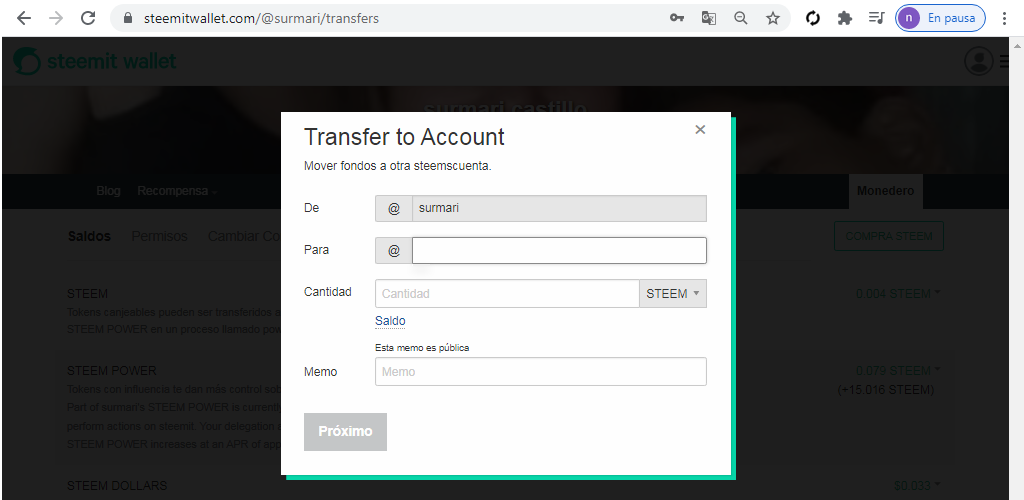Screen dimensions: 1024x500
Task: Click the address bar URL
Action: pos(261,18)
